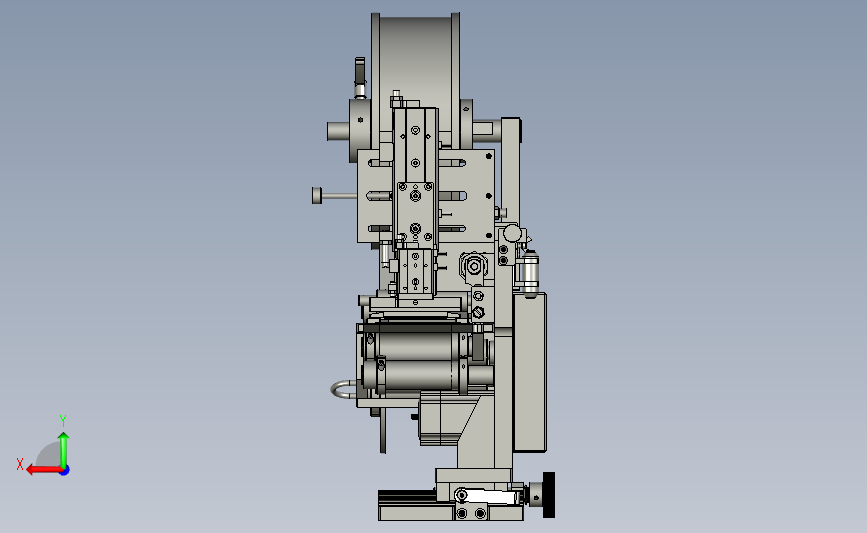
Task: Click the green Y axis arrow of the triad
Action: 64,450
